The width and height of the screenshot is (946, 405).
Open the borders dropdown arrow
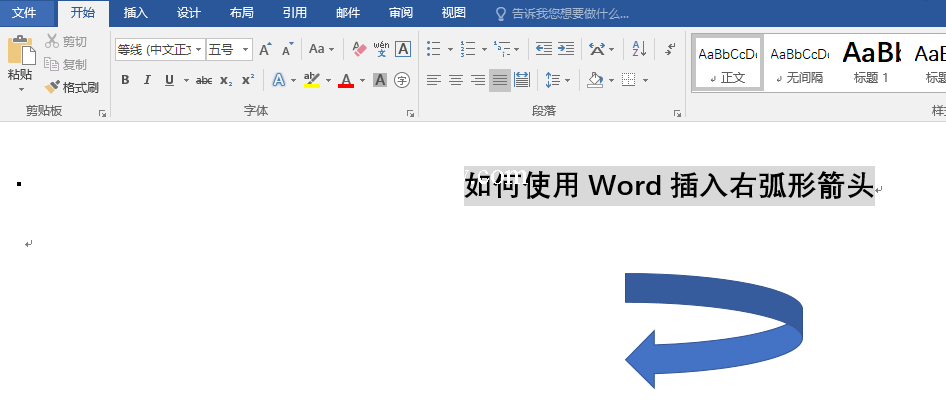646,80
